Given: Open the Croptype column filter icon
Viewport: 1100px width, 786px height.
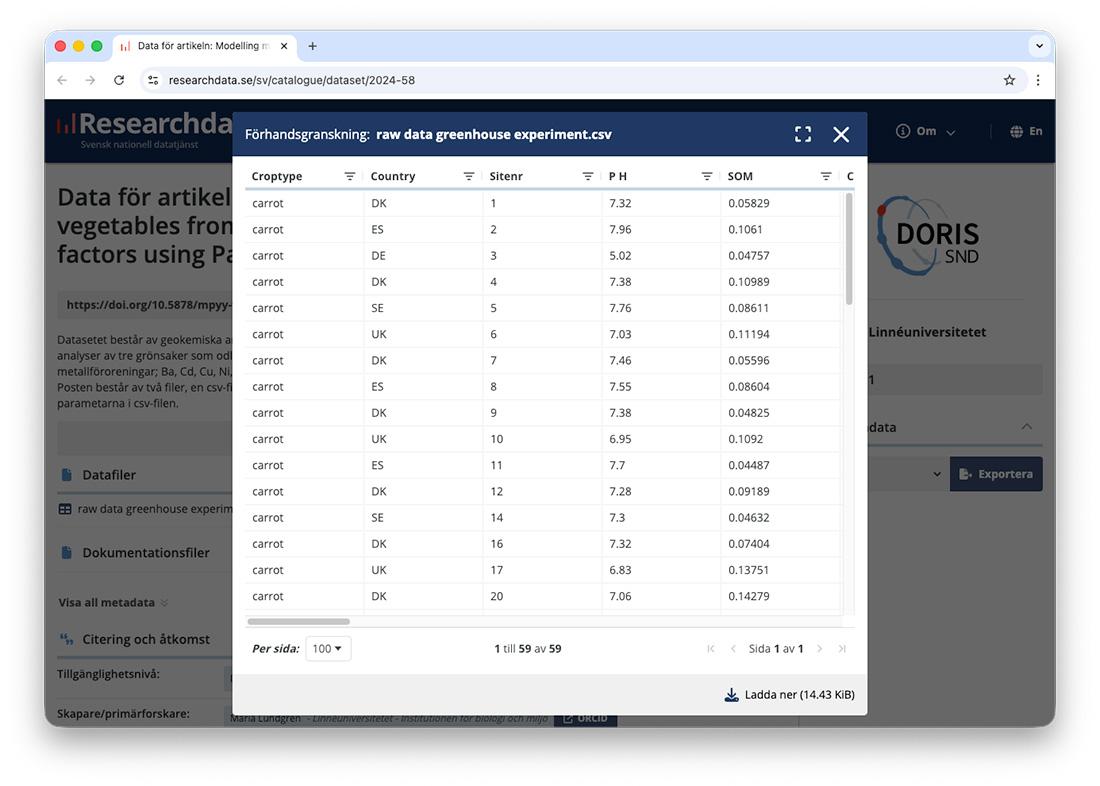Looking at the screenshot, I should tap(350, 175).
